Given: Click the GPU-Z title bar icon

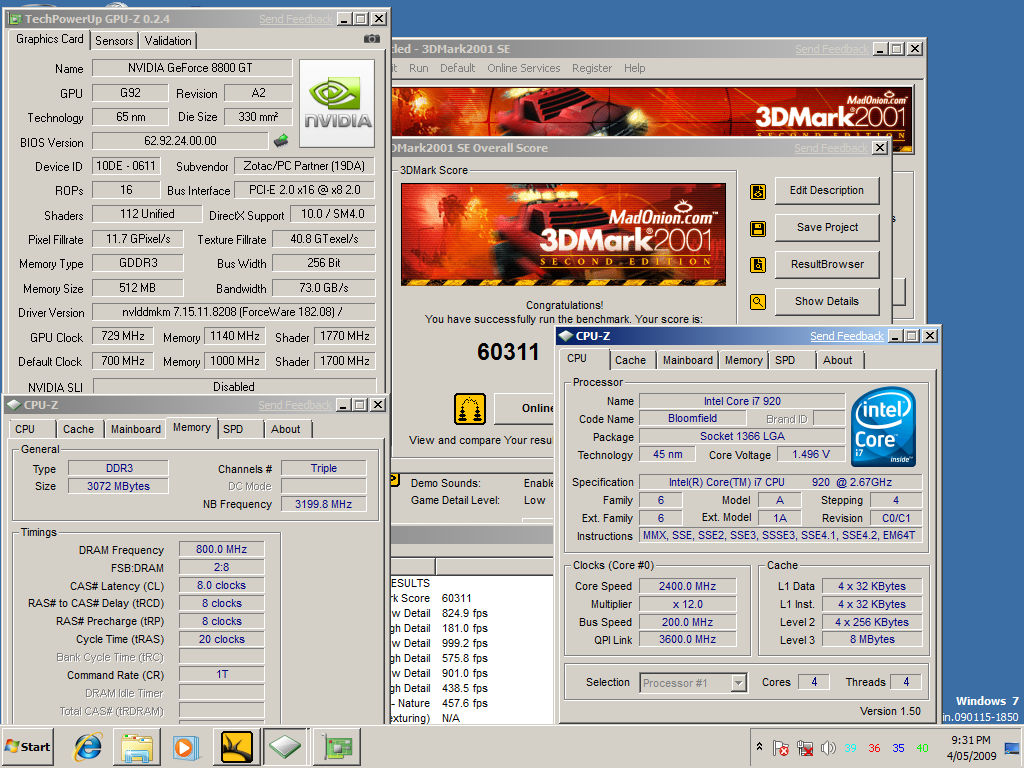Looking at the screenshot, I should pos(15,19).
